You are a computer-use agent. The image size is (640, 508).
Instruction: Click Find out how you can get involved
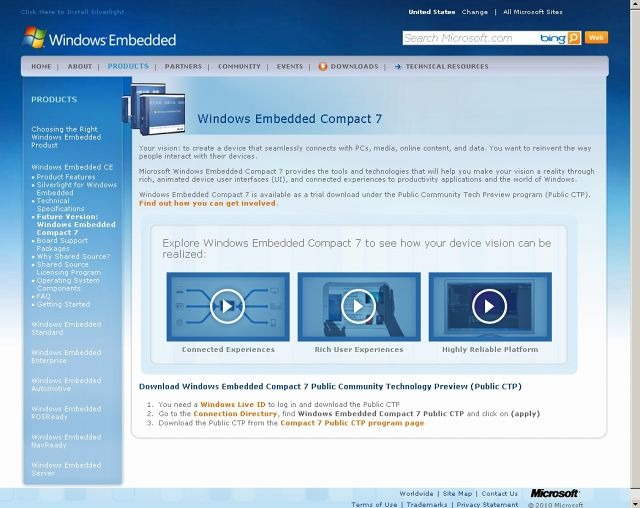pyautogui.click(x=207, y=203)
